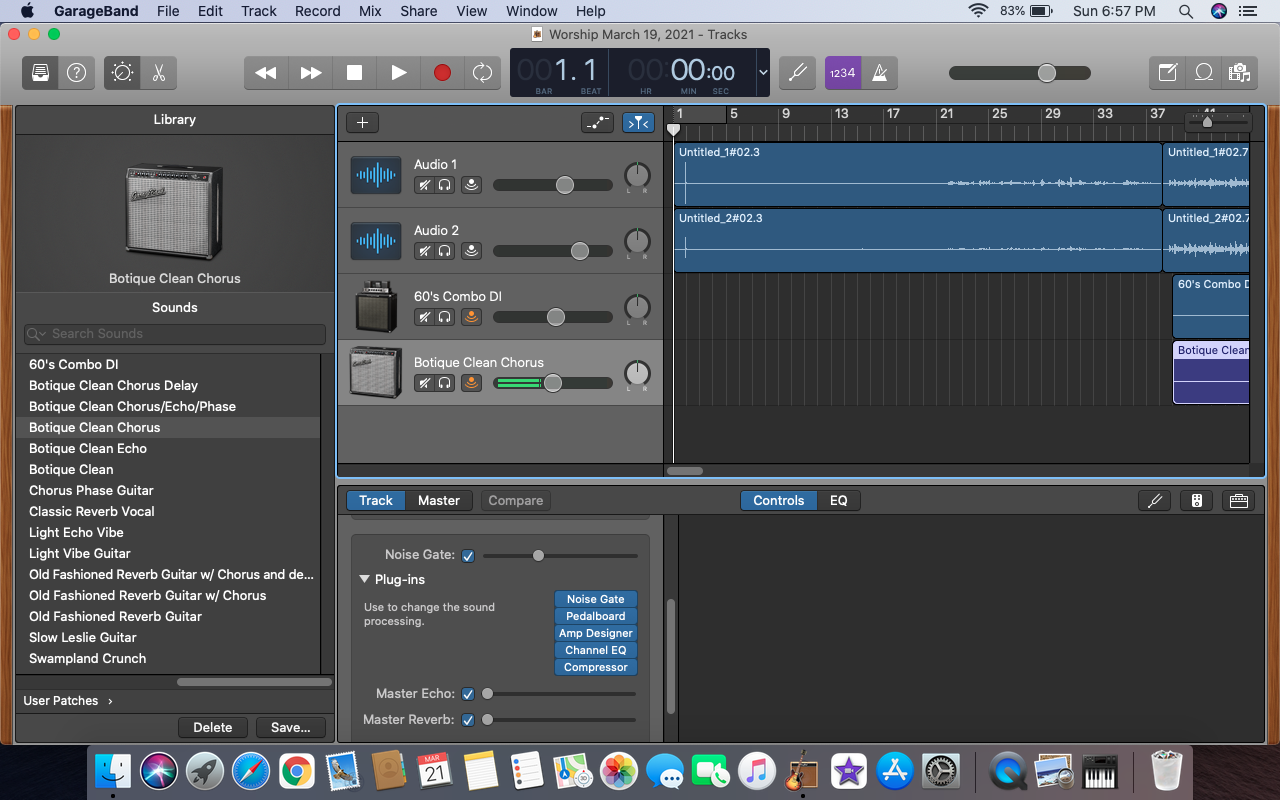The image size is (1280, 800).
Task: Expand the User Patches submenu
Action: point(68,701)
